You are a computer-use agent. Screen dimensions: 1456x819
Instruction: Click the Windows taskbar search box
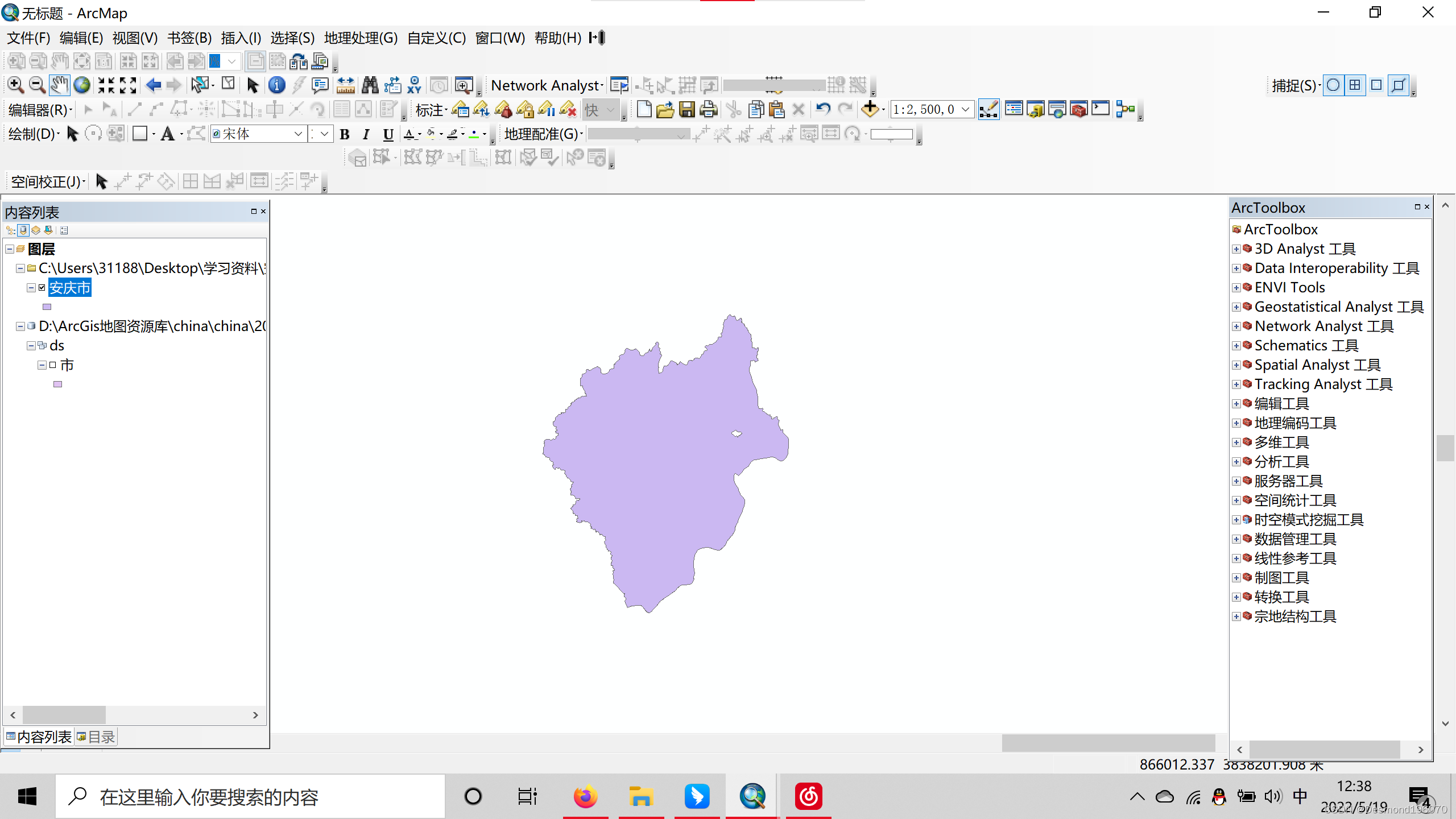point(250,797)
